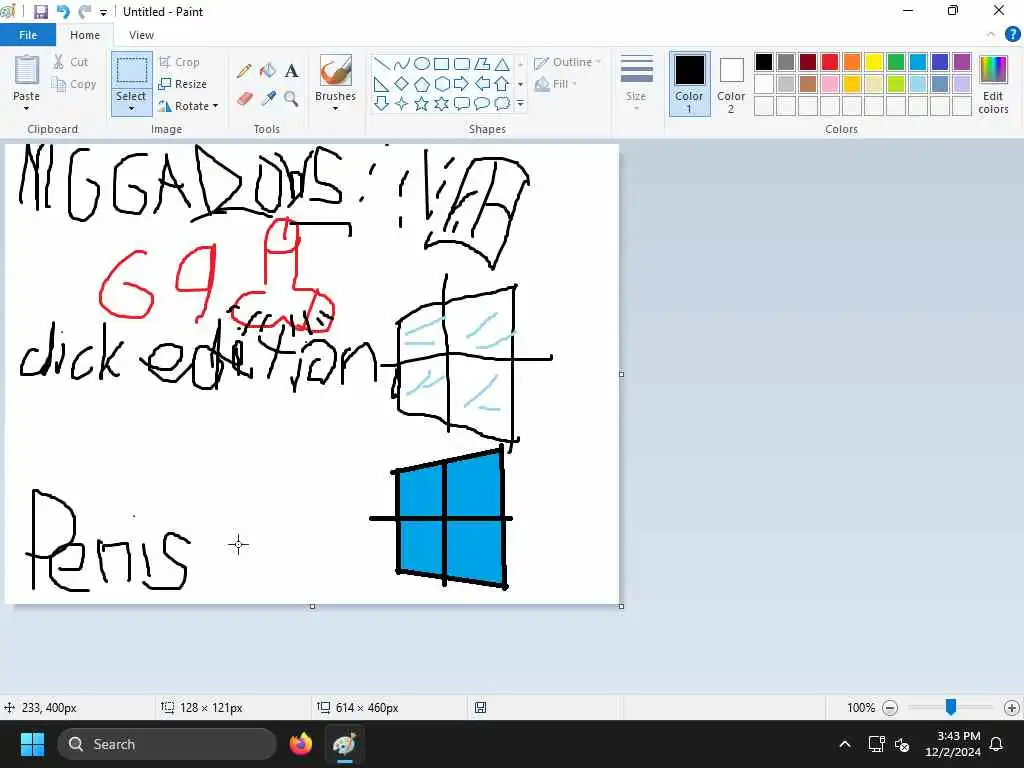Choose the Hexagon shape
Screen dimensions: 1024x768
(441, 84)
